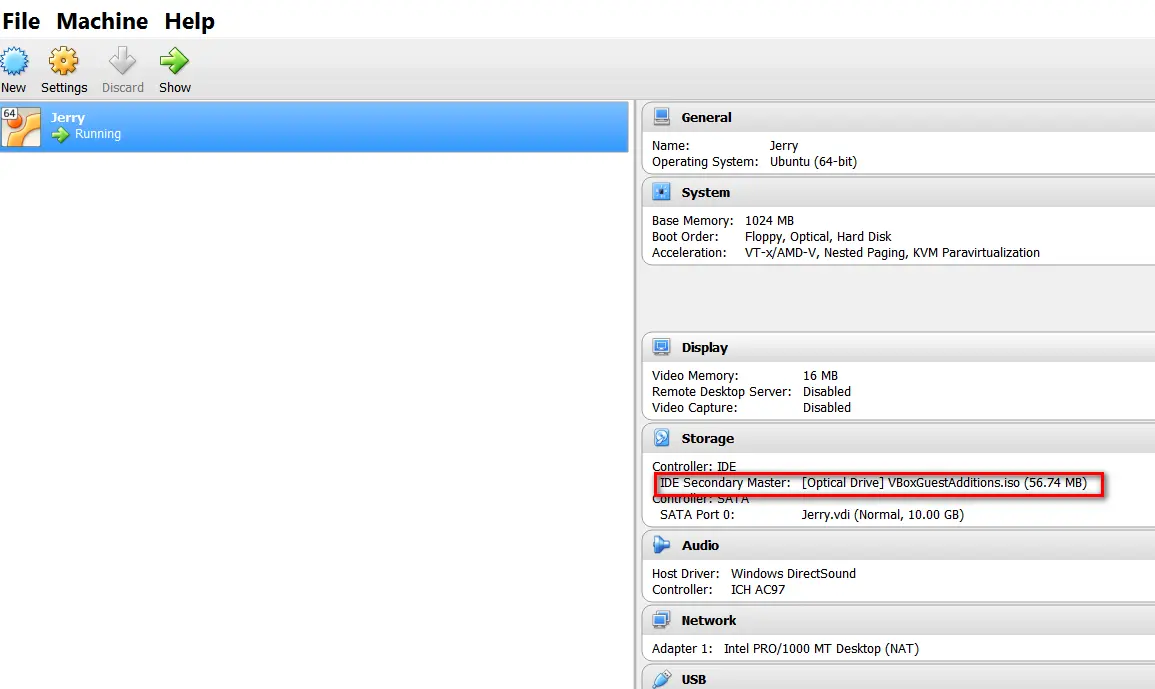Click the ICH AC97 audio controller value
1155x689 pixels.
point(758,590)
